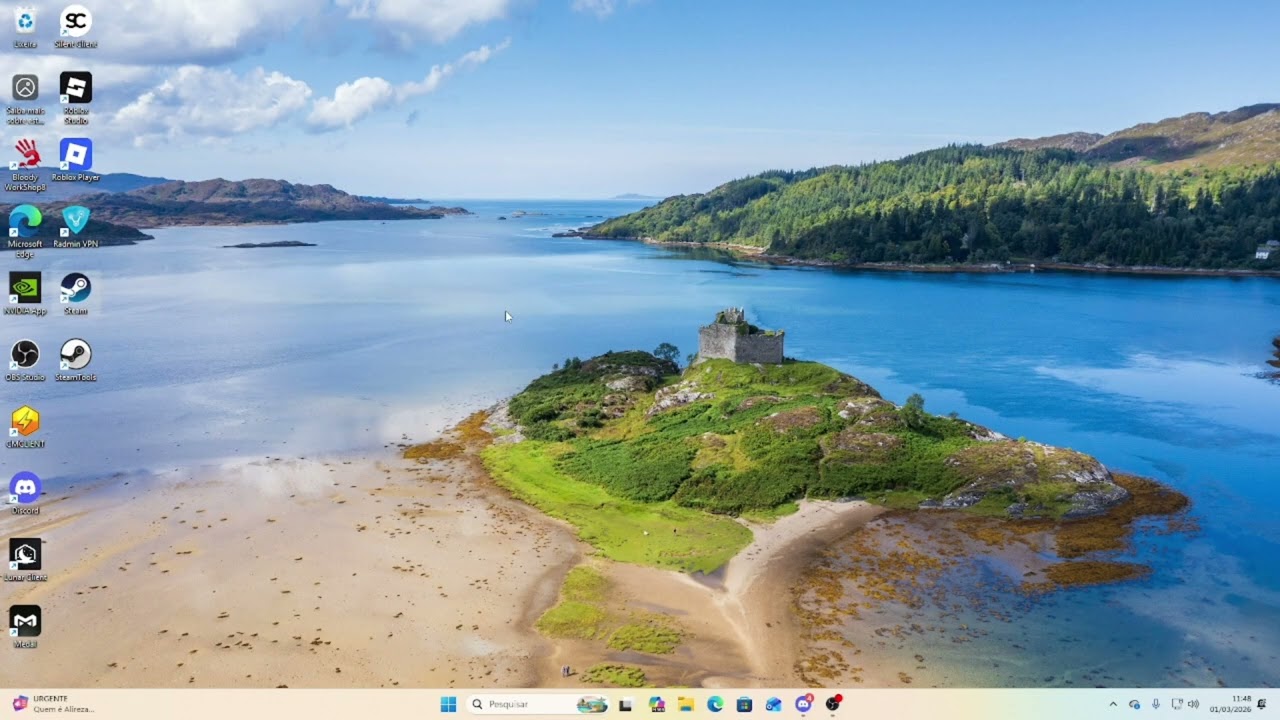The height and width of the screenshot is (720, 1280).
Task: Open the clock and date showing 11:48
Action: coord(1231,704)
